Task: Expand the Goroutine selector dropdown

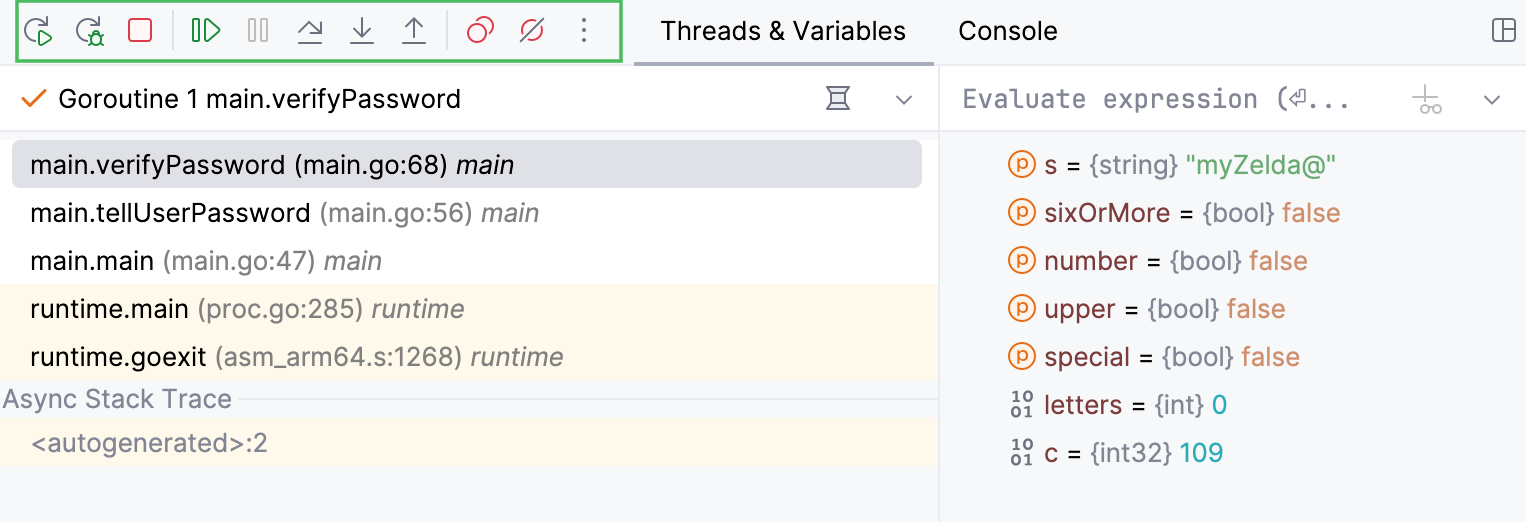Action: (x=904, y=99)
